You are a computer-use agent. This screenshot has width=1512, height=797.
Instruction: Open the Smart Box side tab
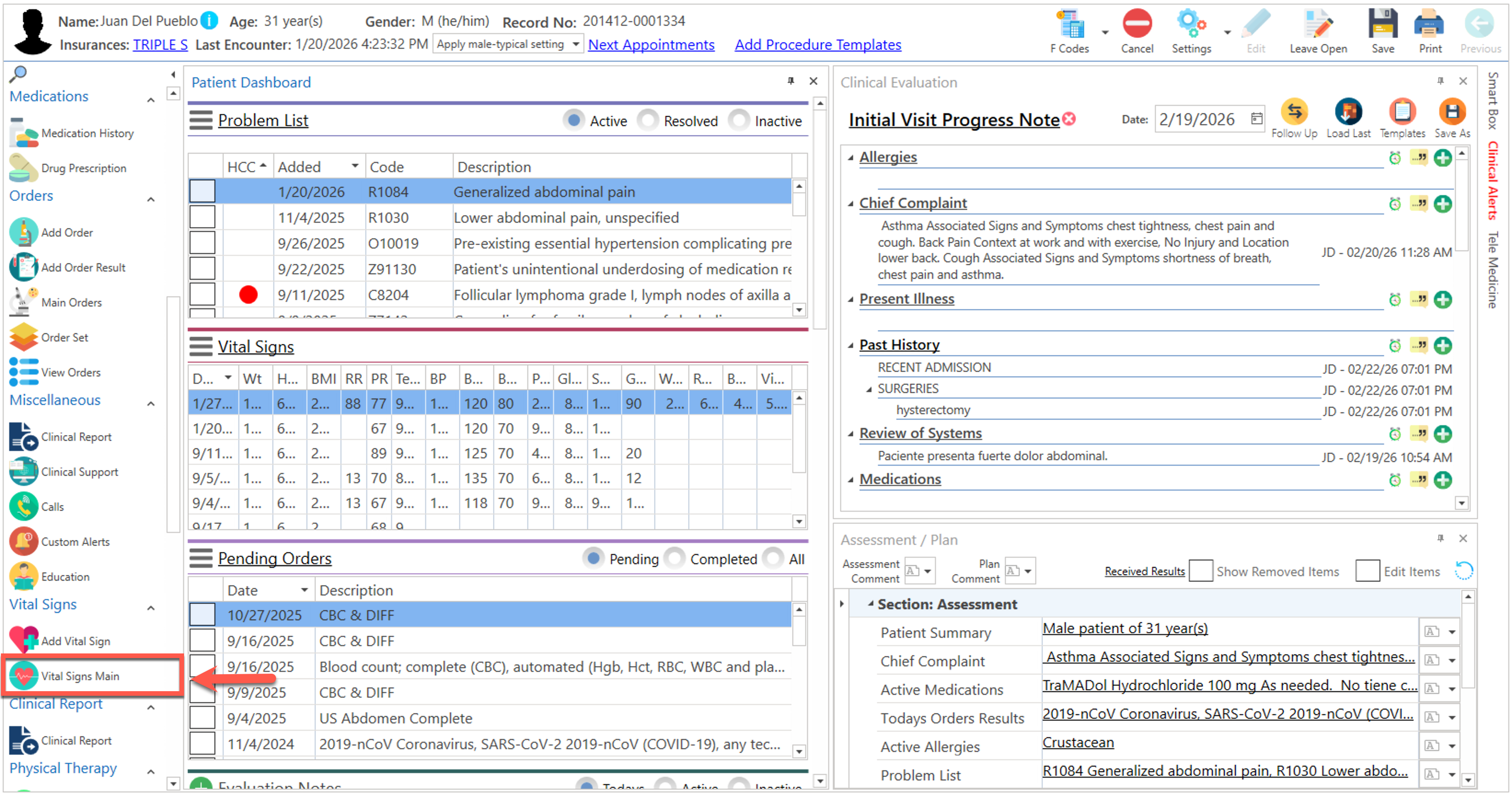point(1493,100)
